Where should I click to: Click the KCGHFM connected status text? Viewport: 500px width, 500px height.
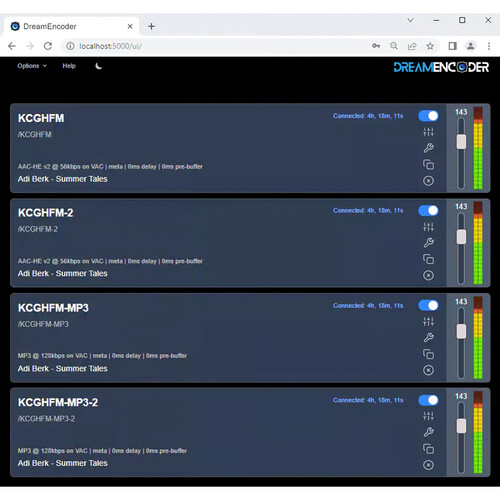368,116
